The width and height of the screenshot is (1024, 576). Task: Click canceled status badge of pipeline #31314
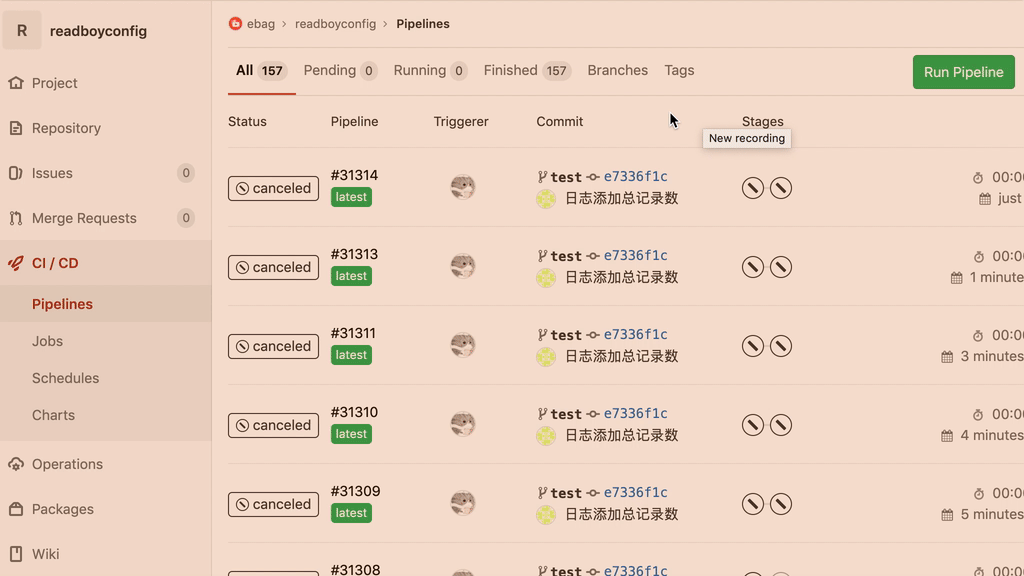273,188
